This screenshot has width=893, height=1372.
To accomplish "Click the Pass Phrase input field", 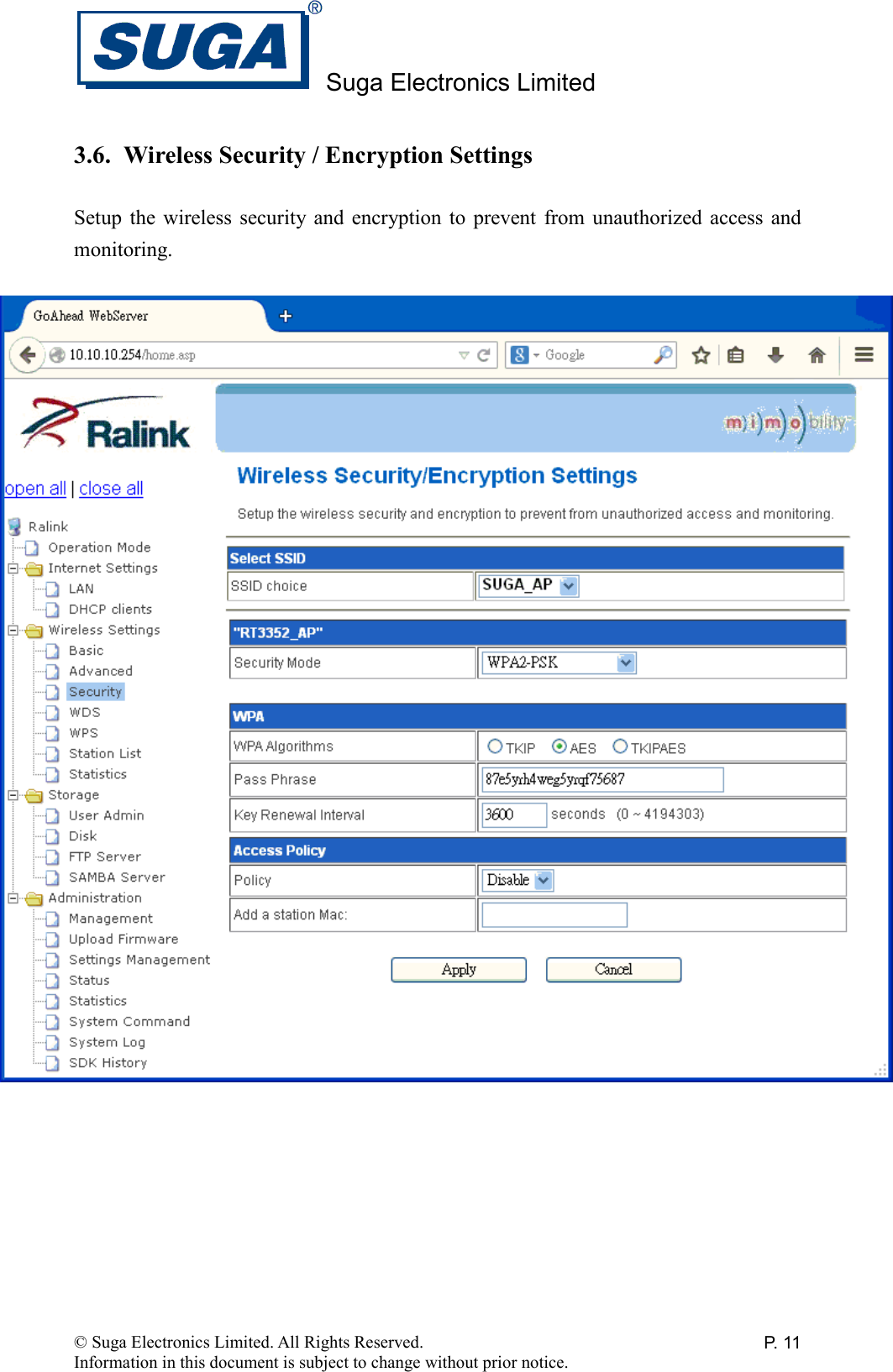I will pyautogui.click(x=602, y=779).
